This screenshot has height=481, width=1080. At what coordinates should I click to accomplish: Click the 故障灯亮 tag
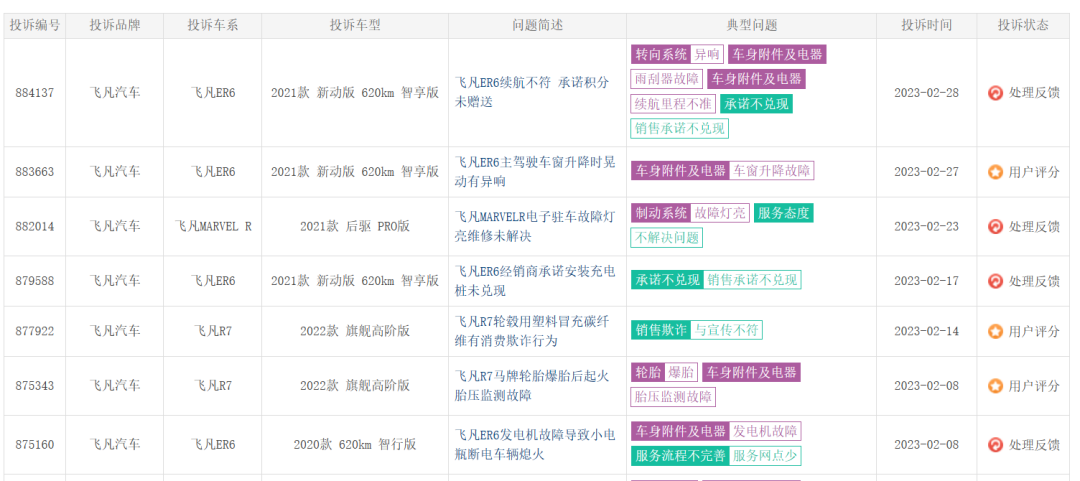coord(720,213)
